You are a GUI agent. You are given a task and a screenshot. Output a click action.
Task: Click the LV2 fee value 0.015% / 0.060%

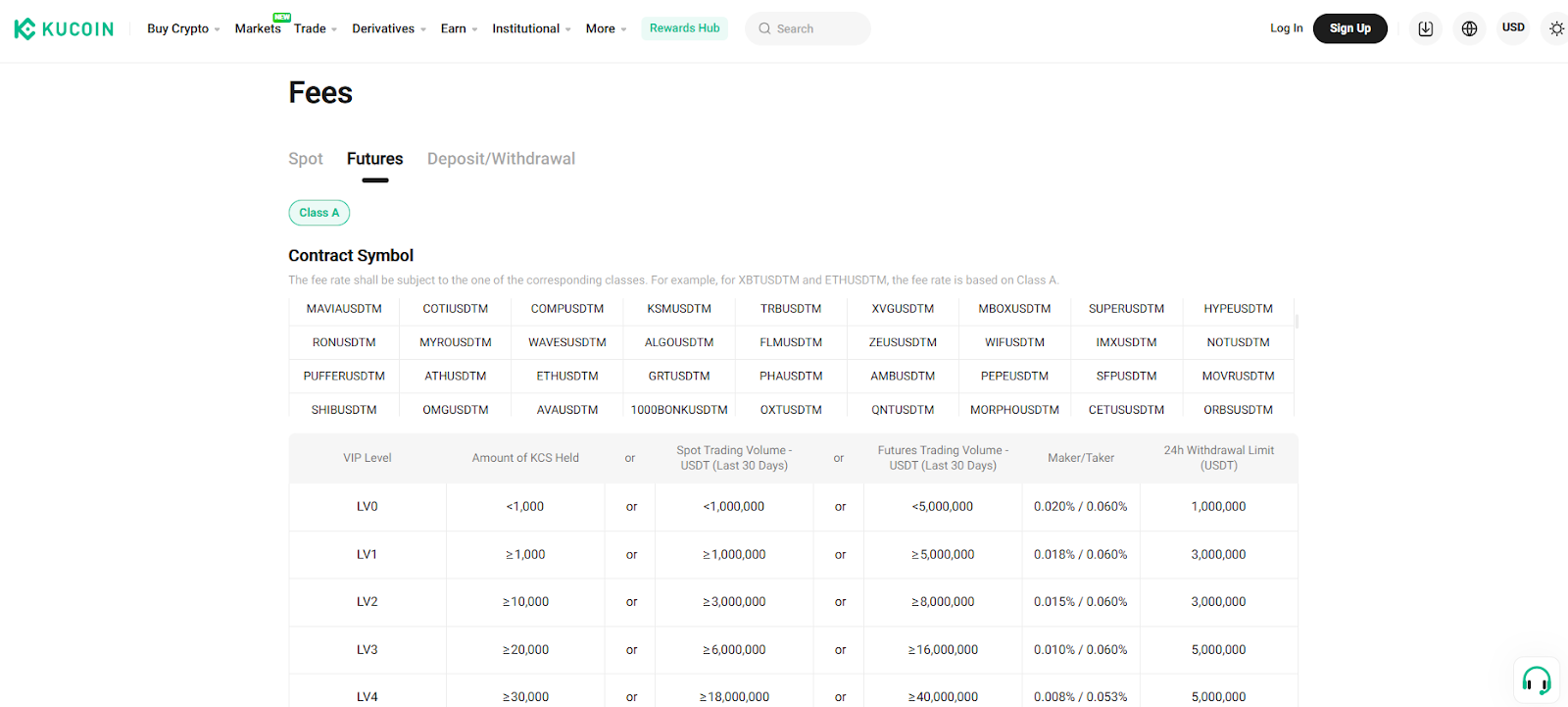point(1081,602)
